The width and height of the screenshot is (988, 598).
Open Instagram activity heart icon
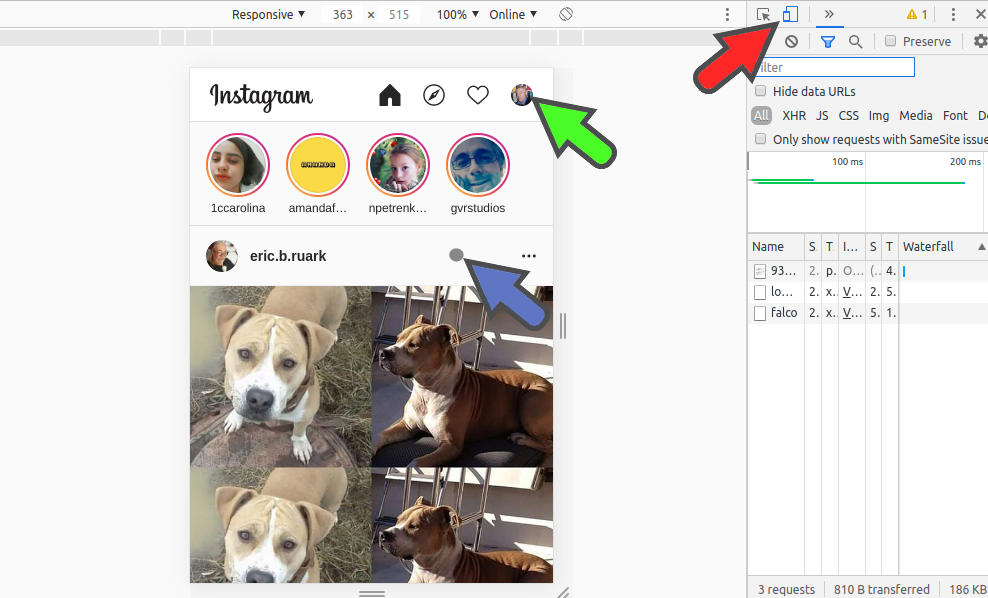click(478, 95)
